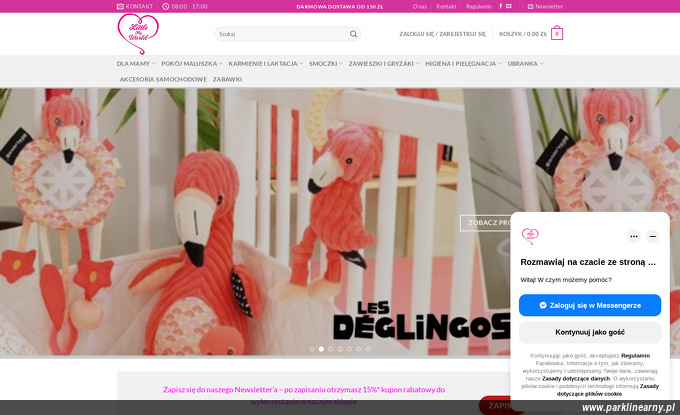Expand the POKÓJ MALUSZKA menu
The image size is (680, 415).
pos(192,63)
